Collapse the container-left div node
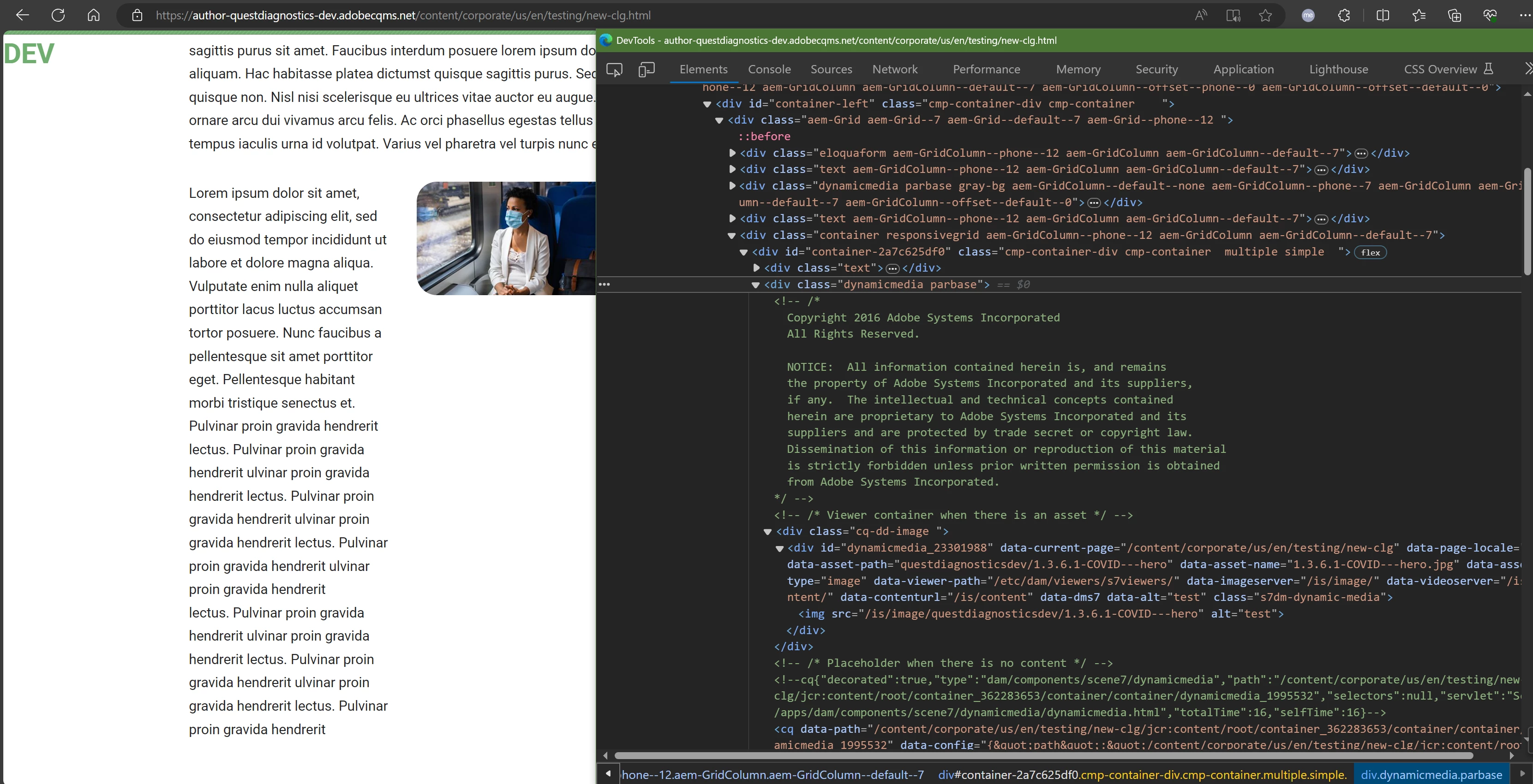 click(x=707, y=104)
